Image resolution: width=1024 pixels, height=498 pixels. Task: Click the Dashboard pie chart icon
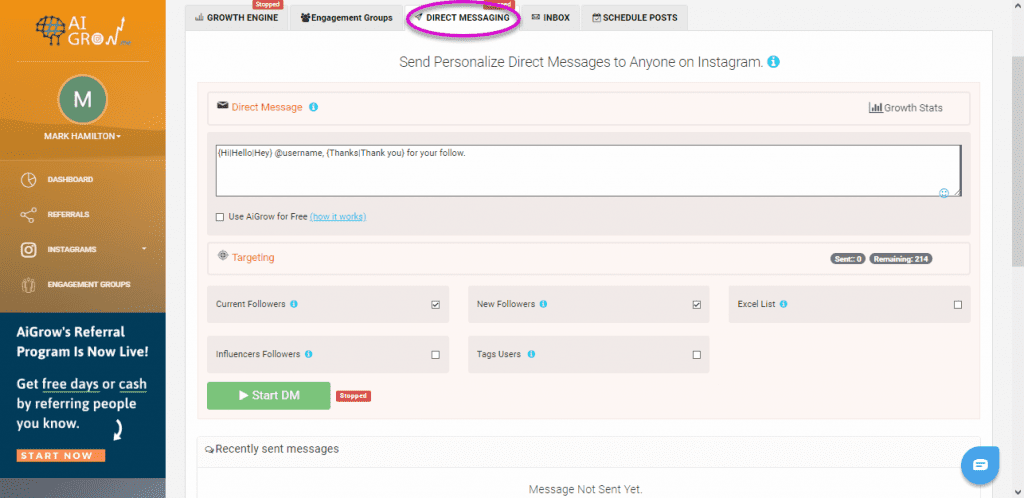pos(28,180)
